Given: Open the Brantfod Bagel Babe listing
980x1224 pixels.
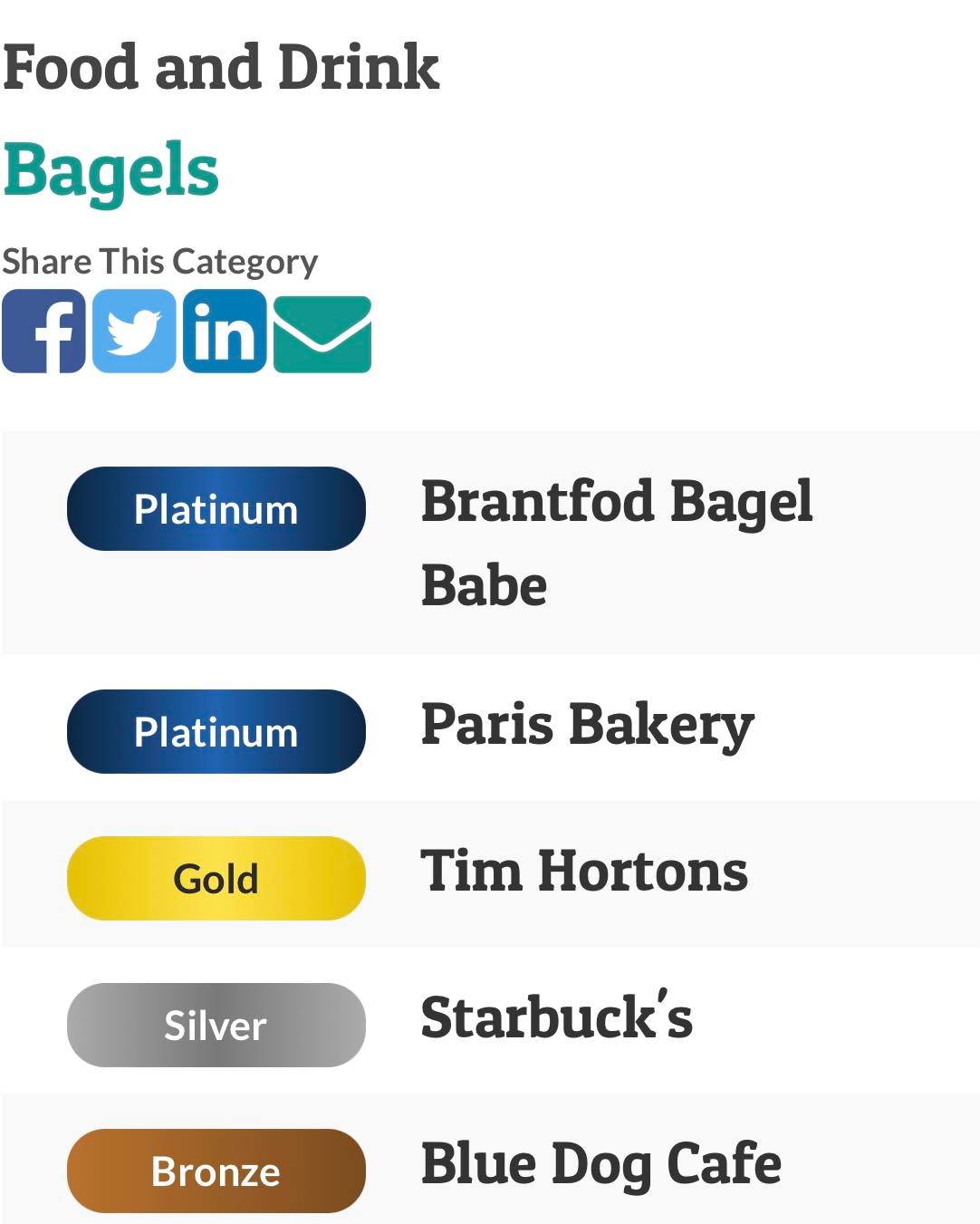Looking at the screenshot, I should coord(616,503).
